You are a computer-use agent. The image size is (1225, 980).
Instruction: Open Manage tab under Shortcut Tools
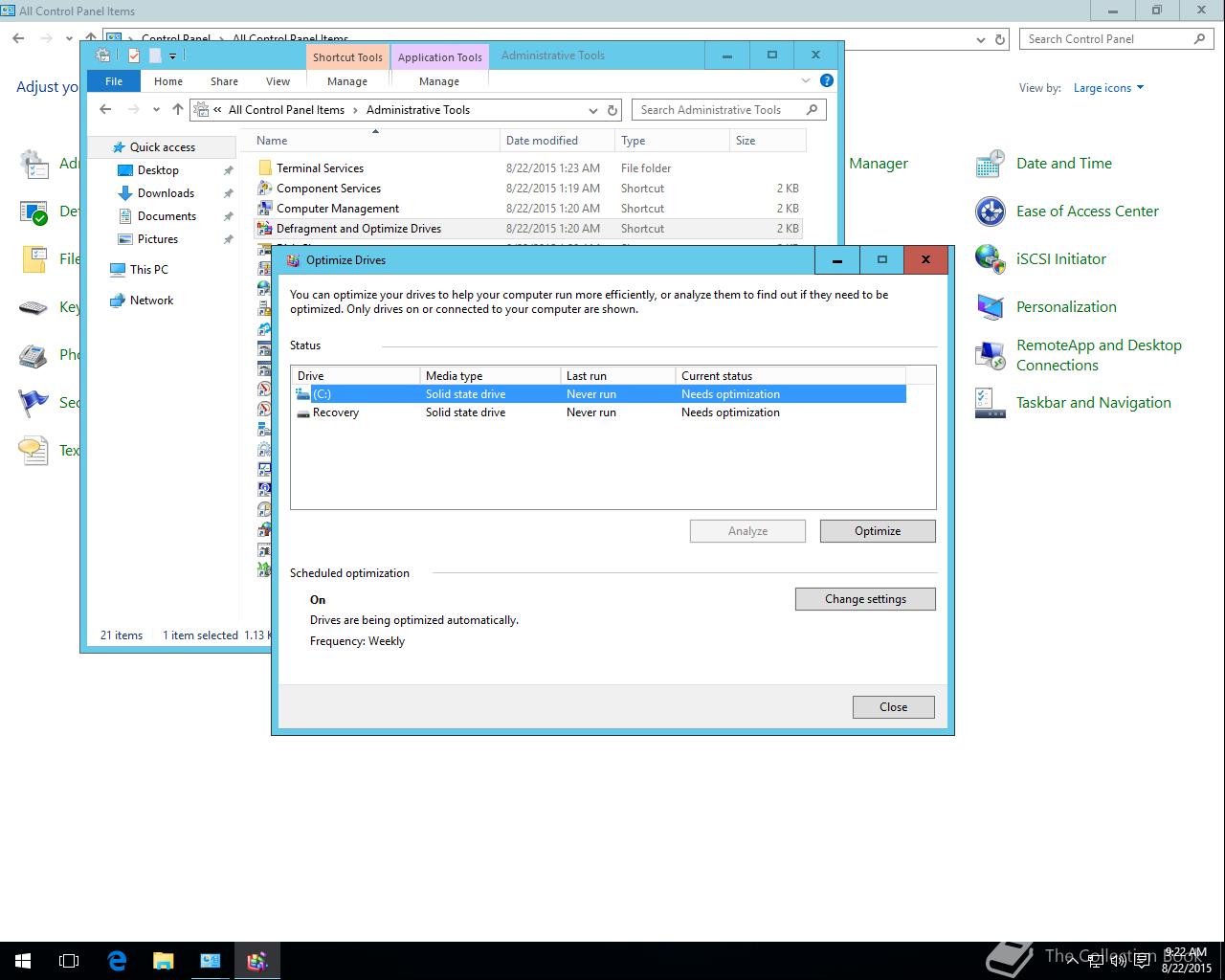pos(347,81)
